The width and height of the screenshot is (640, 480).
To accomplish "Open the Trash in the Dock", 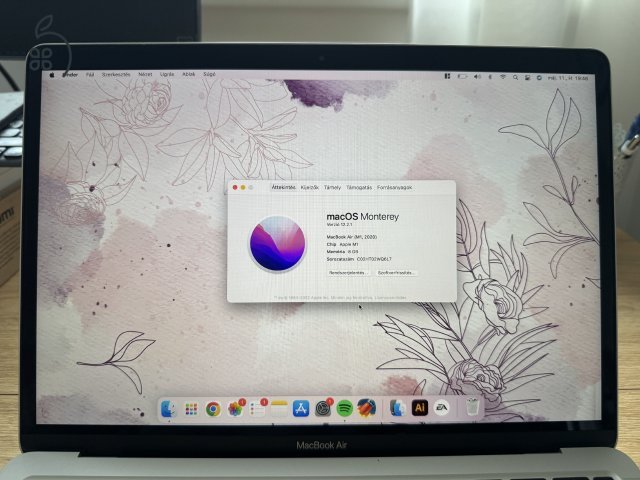I will pos(472,407).
